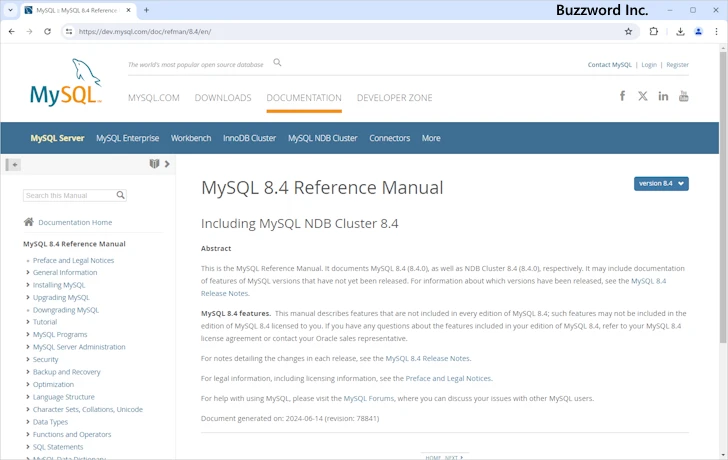Open the browser extensions puzzle icon
The width and height of the screenshot is (728, 460).
tap(654, 31)
